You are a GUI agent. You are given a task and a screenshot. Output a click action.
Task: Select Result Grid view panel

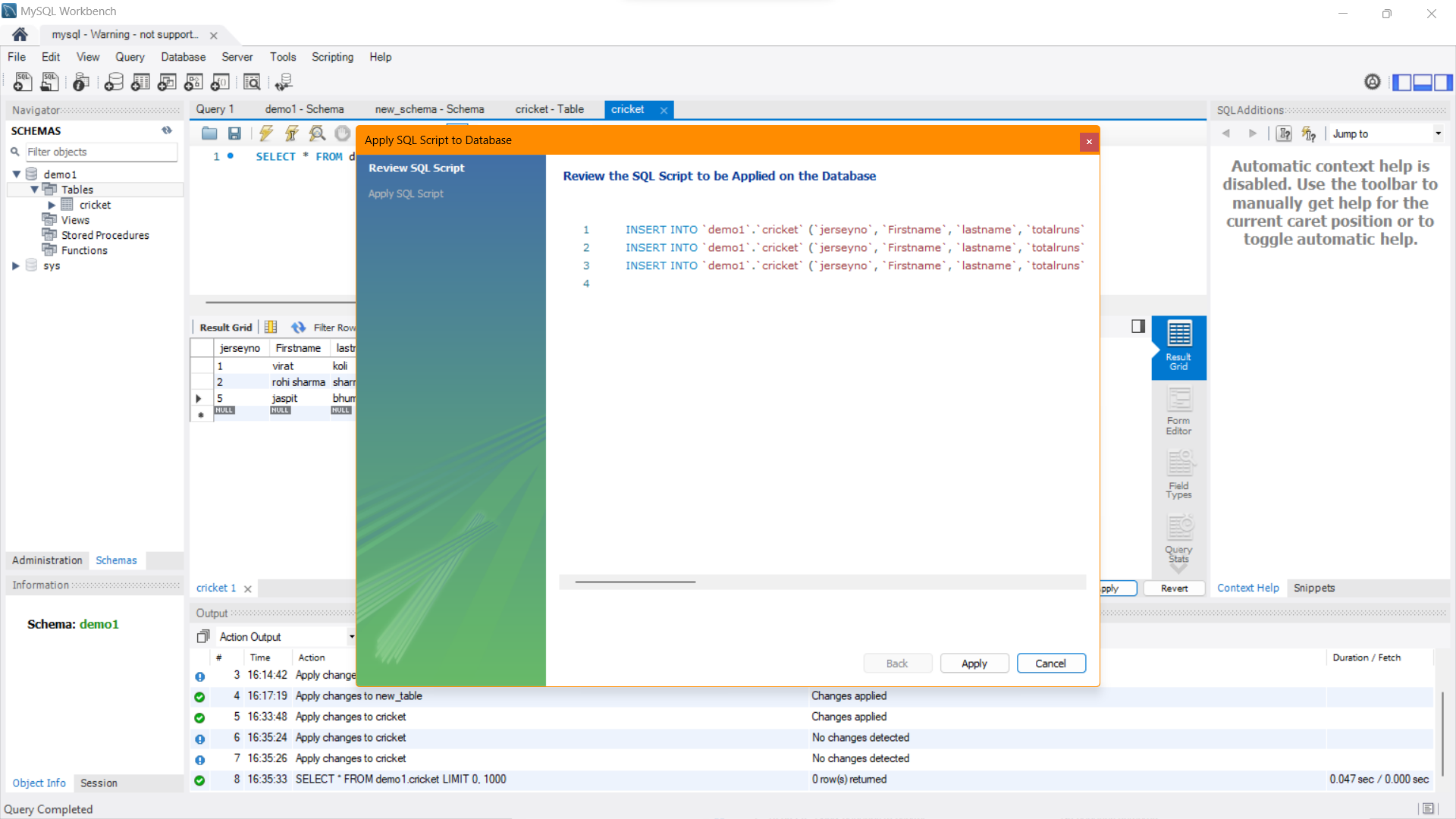(1178, 347)
